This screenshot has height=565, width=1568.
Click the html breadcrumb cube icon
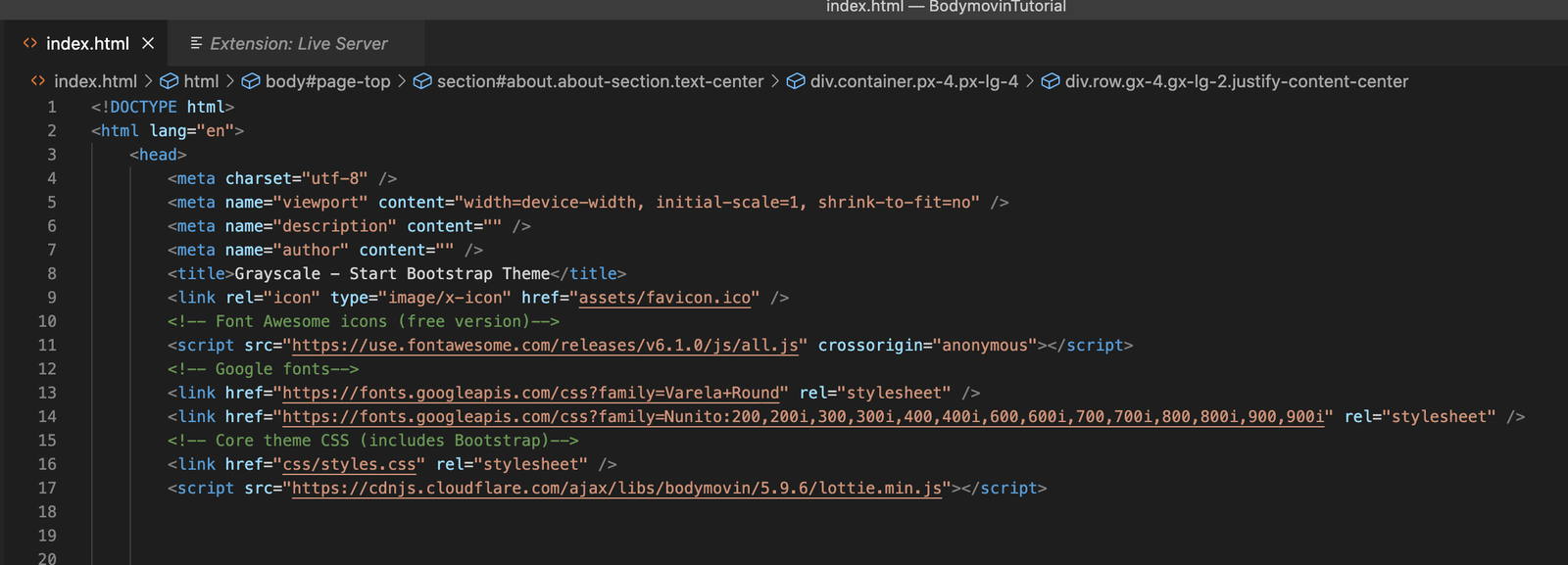(170, 81)
